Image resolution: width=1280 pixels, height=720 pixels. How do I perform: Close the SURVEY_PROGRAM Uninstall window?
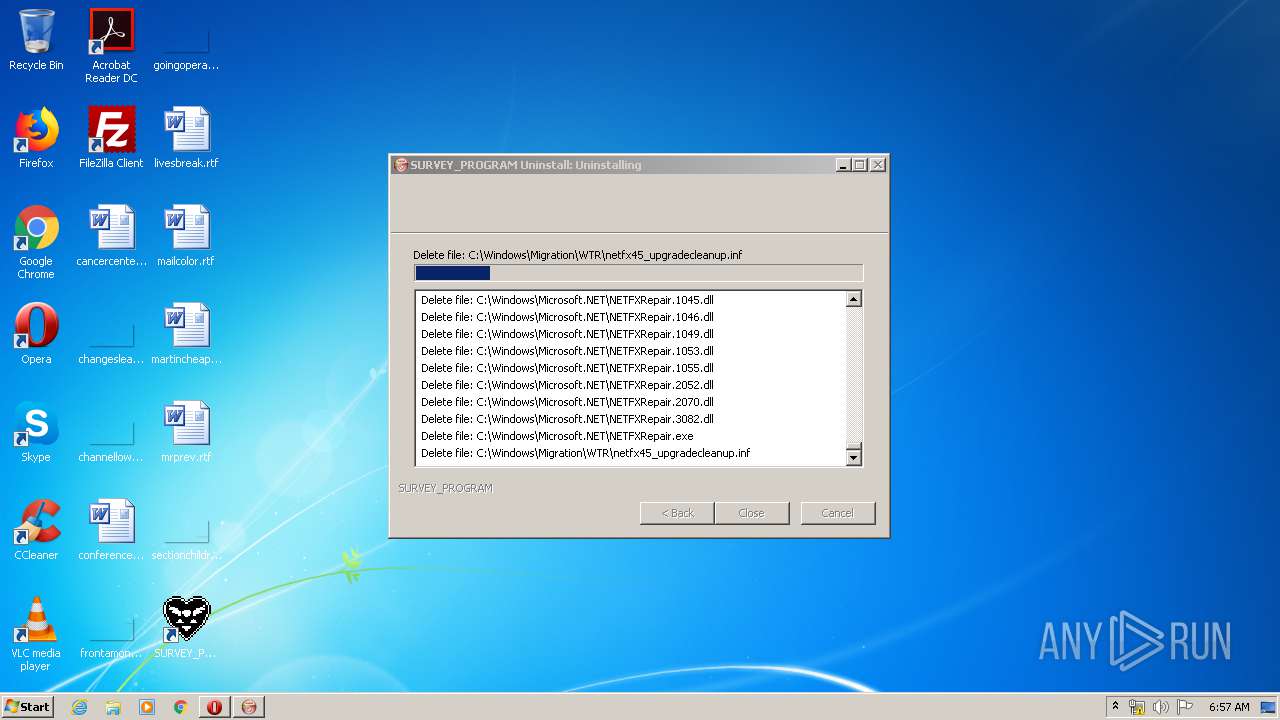click(x=877, y=165)
